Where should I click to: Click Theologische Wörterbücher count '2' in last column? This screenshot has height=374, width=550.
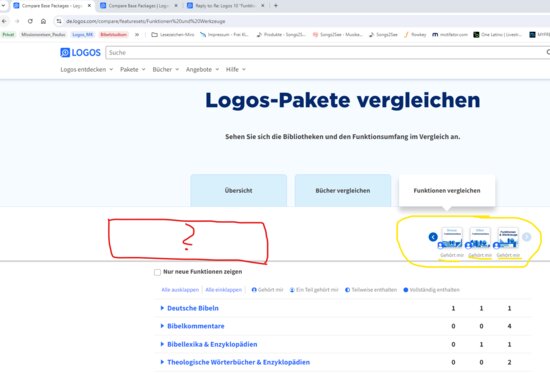[509, 362]
